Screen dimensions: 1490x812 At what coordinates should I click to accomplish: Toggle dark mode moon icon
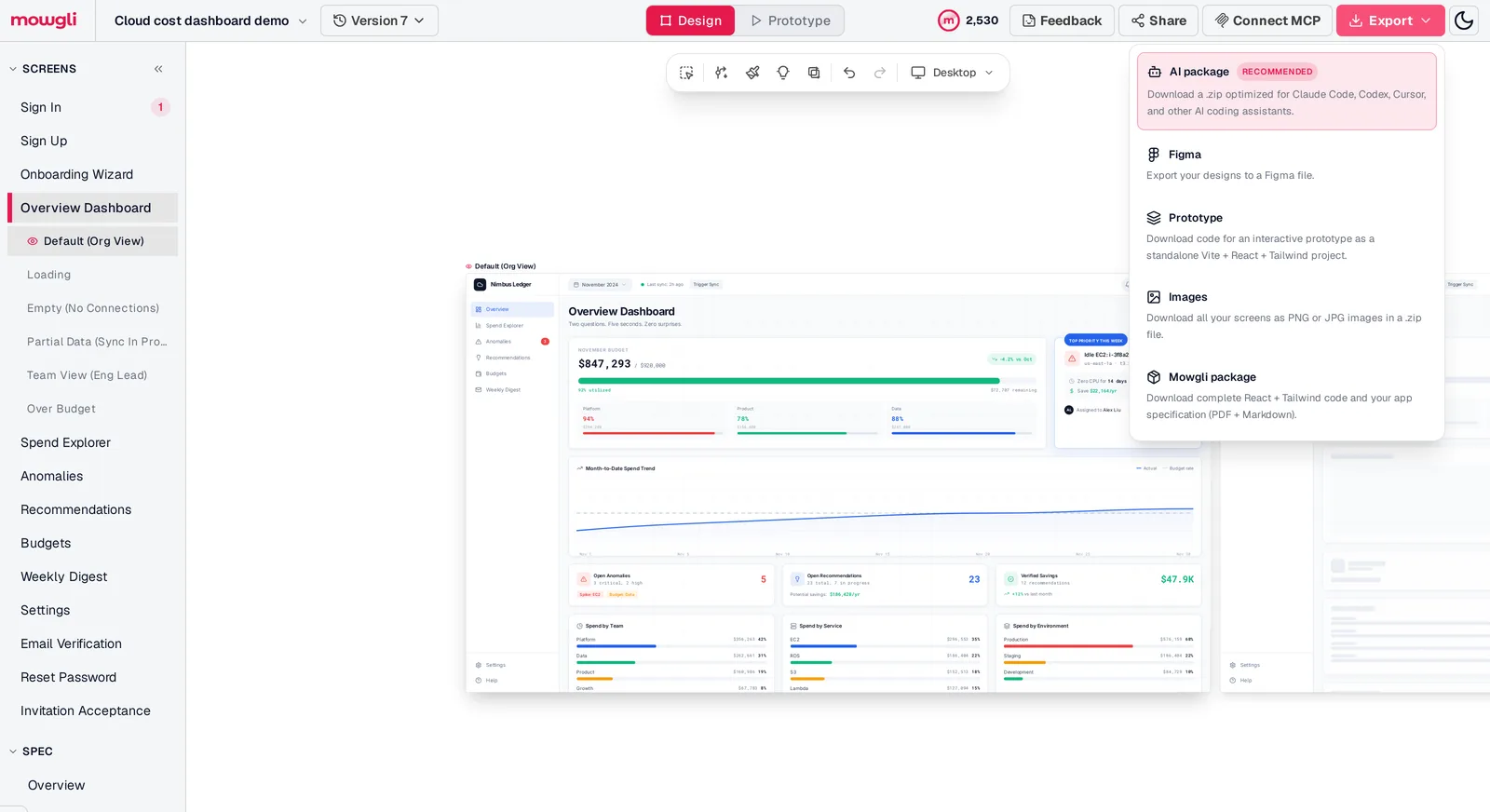[1464, 20]
